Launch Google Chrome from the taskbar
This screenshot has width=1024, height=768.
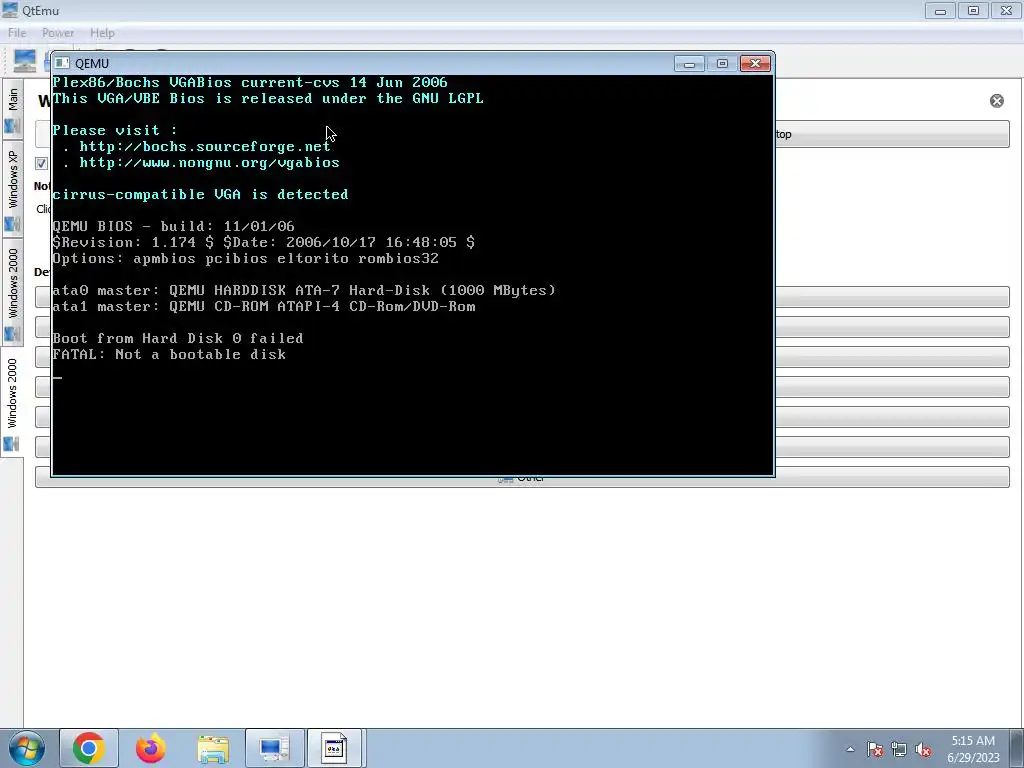(x=89, y=748)
